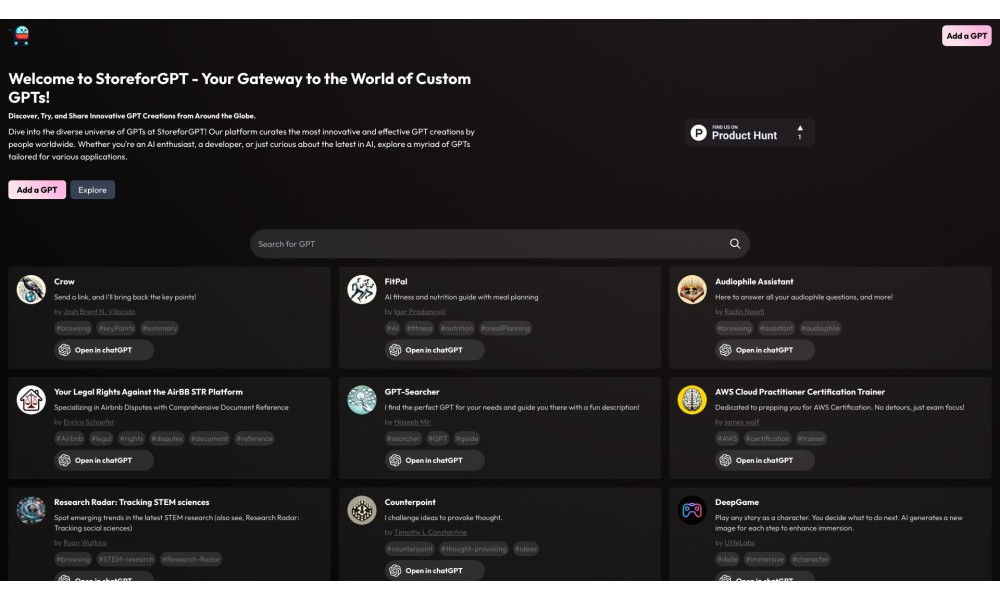
Task: Click the #character tag on DeepGame
Action: coord(810,559)
